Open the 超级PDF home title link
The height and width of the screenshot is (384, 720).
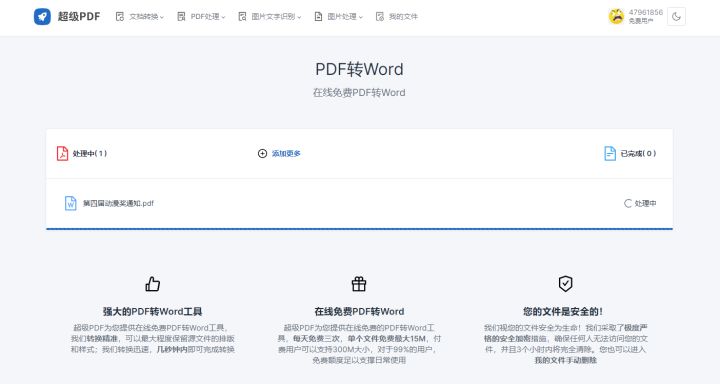pyautogui.click(x=79, y=17)
